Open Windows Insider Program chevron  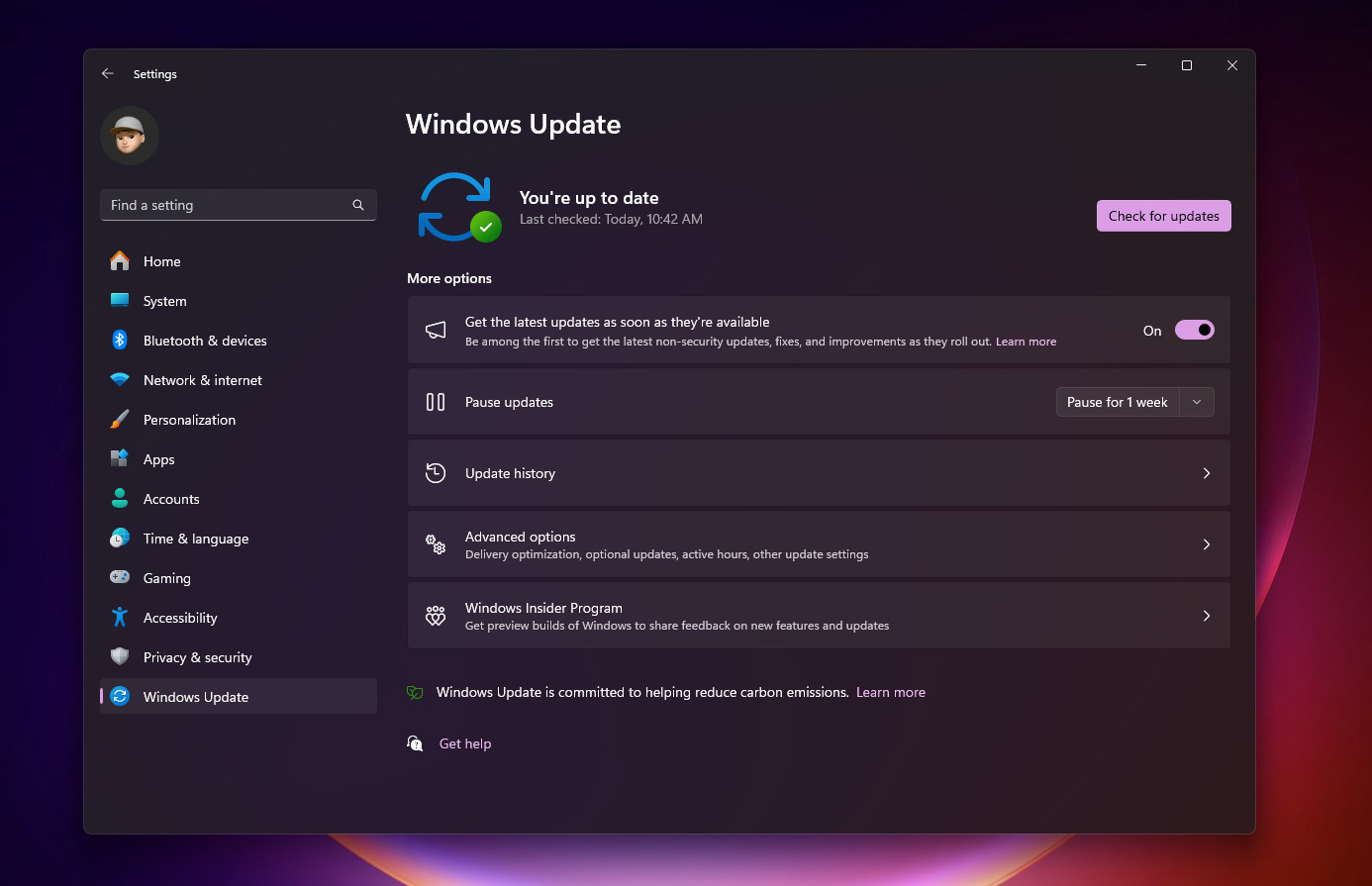coord(1206,616)
